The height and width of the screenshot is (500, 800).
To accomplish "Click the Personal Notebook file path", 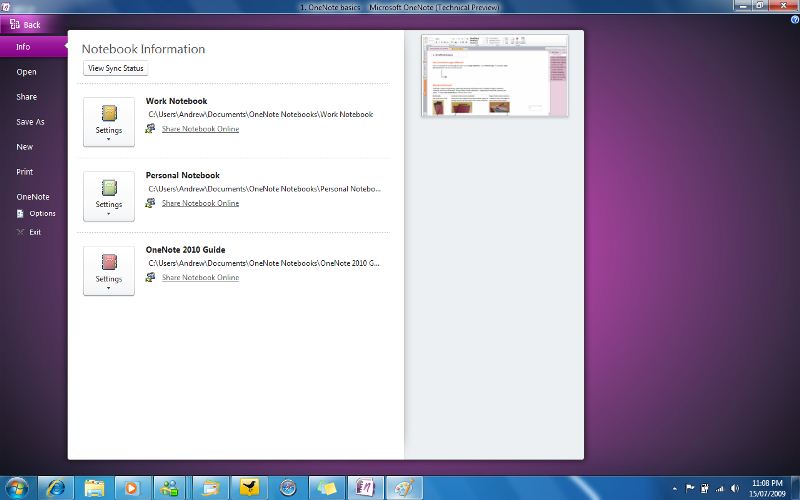I will point(264,189).
